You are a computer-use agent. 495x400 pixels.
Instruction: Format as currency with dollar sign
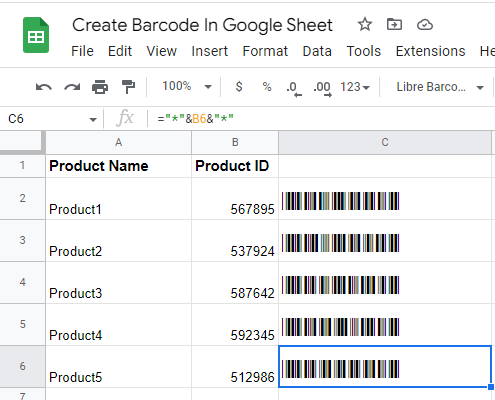239,87
